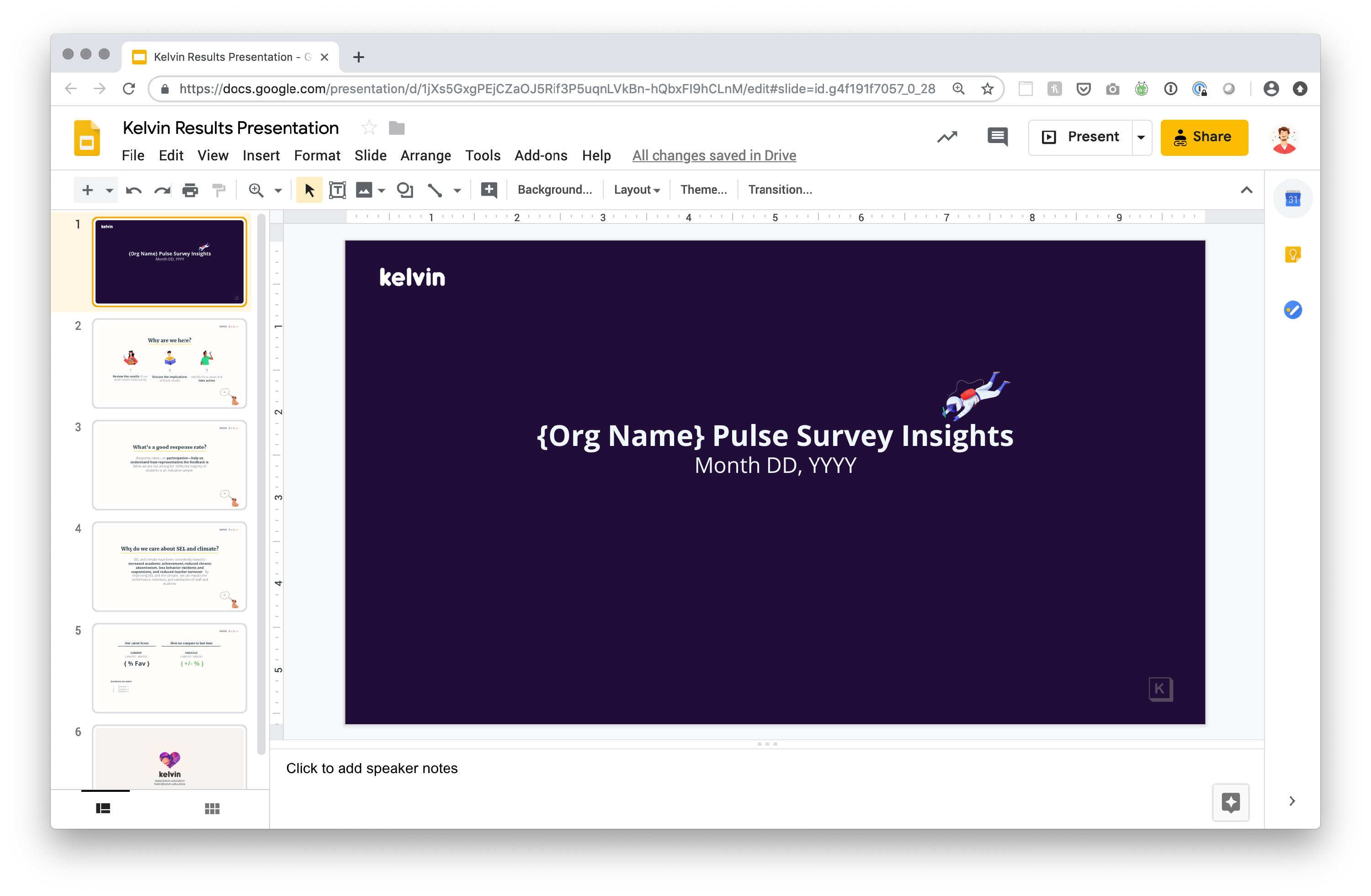Switch to grid view
This screenshot has width=1371, height=896.
[212, 808]
